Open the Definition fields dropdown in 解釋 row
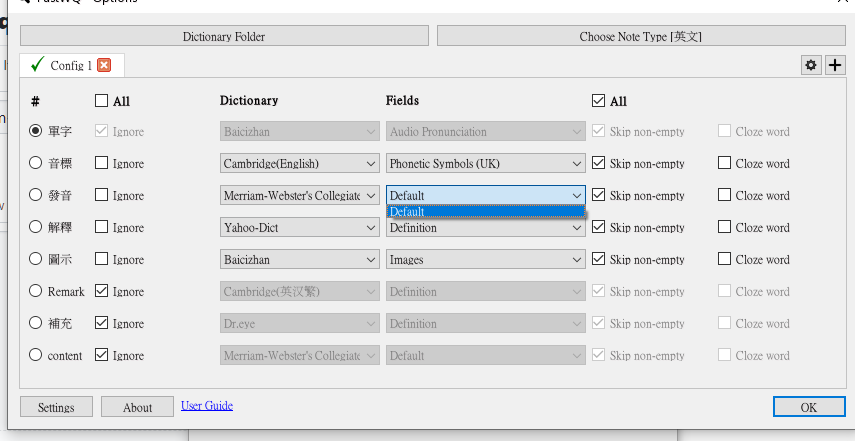The width and height of the screenshot is (855, 441). [x=486, y=227]
